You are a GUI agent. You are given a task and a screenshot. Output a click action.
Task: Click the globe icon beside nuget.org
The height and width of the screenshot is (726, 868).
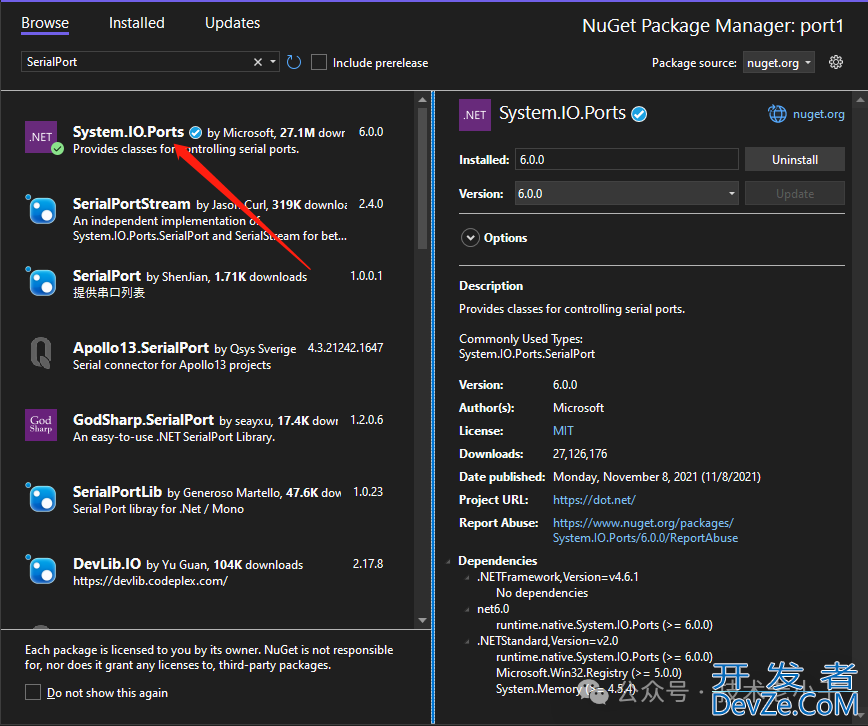[x=777, y=114]
